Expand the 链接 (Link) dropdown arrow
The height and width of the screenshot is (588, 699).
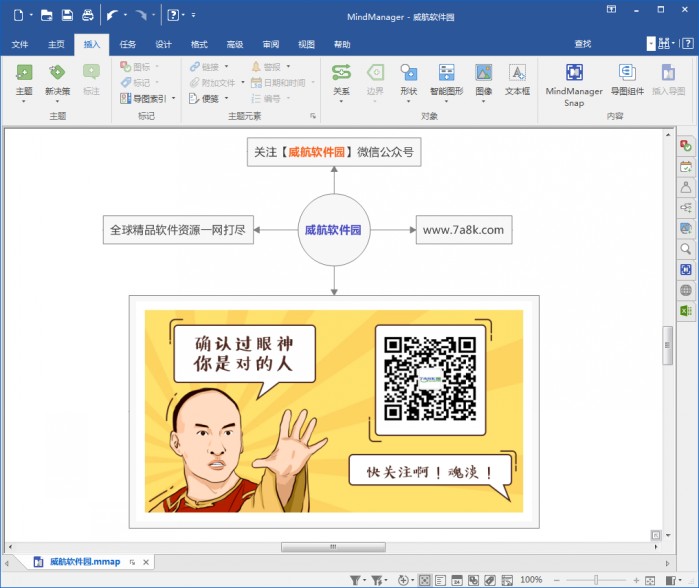tap(226, 66)
